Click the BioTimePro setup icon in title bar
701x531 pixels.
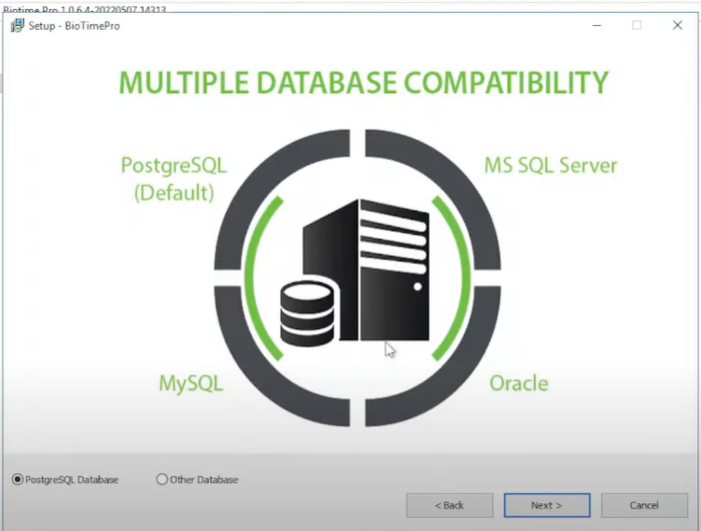click(x=16, y=25)
